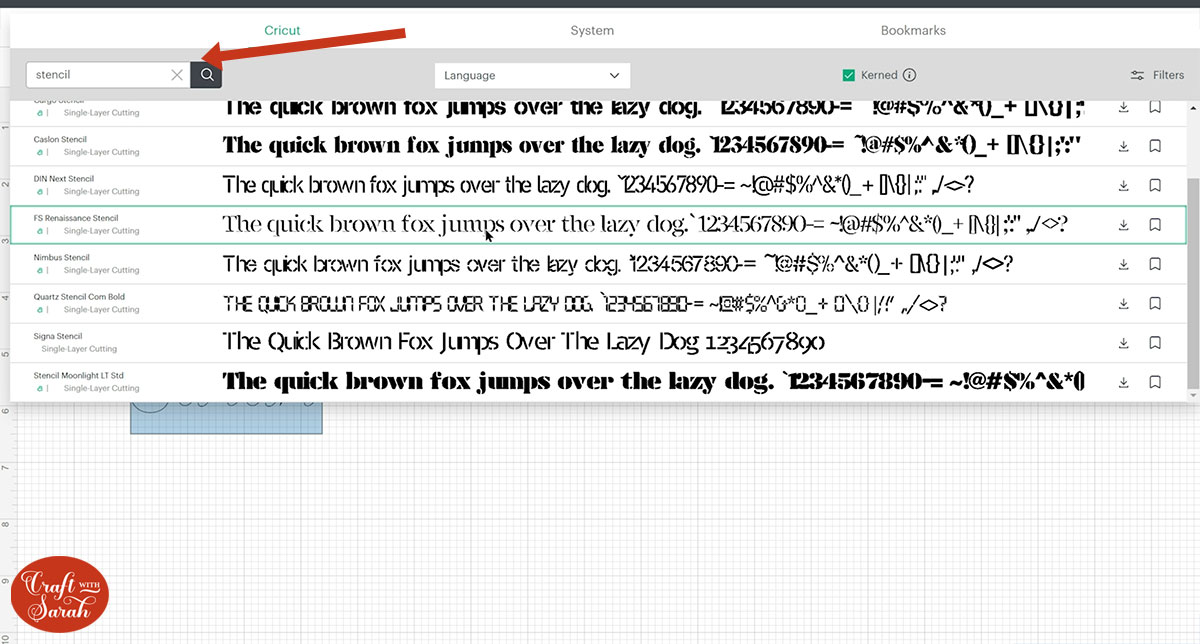Switch to the Cricut fonts tab
The width and height of the screenshot is (1200, 644).
click(x=282, y=30)
